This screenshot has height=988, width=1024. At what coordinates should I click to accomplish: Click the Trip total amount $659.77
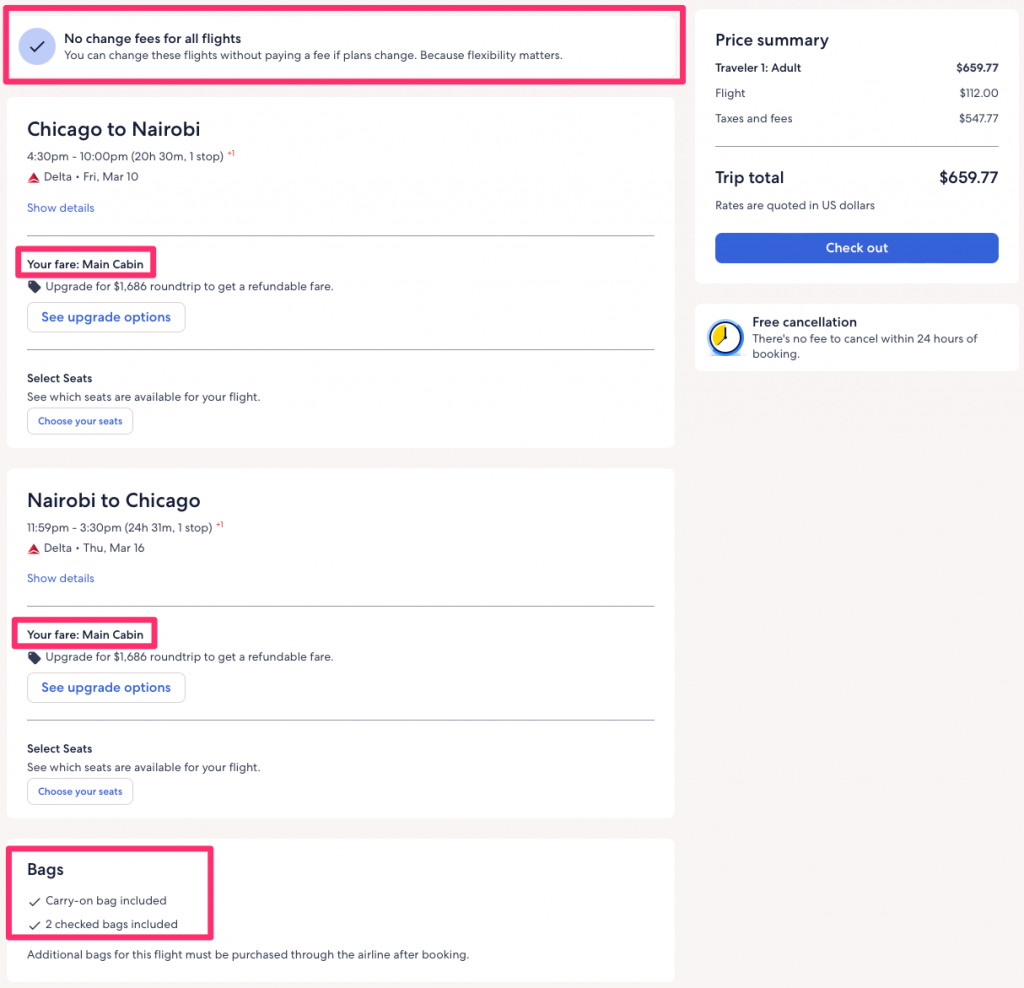pos(967,178)
